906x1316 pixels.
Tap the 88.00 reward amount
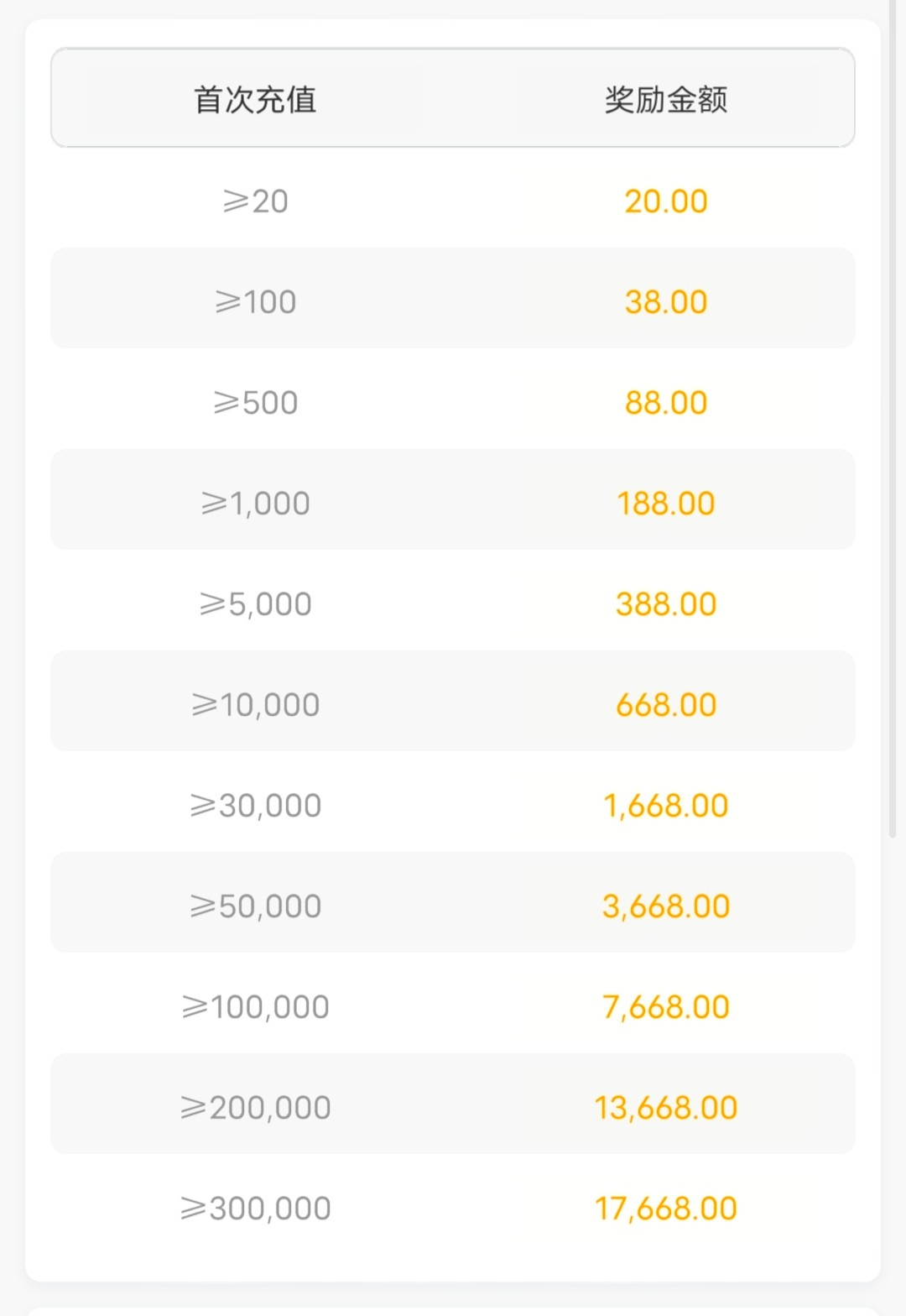click(666, 403)
